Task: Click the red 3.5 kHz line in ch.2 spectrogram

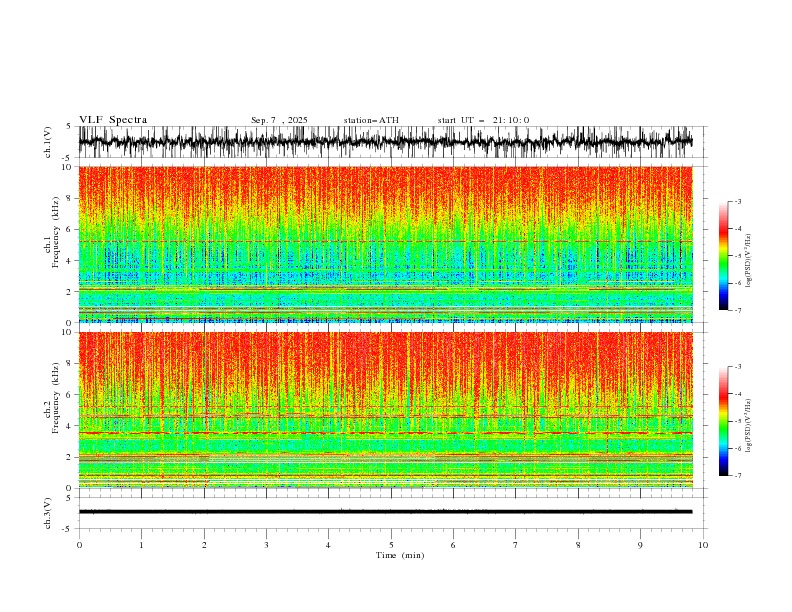Action: (x=385, y=433)
